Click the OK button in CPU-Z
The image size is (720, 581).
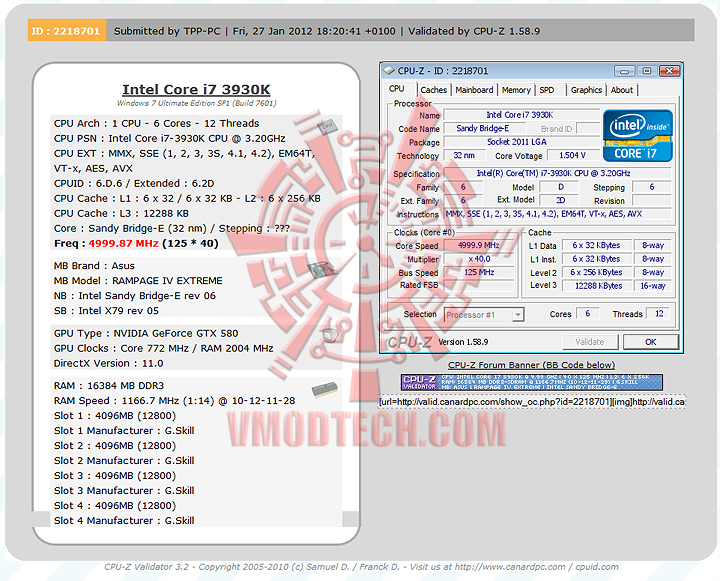pyautogui.click(x=651, y=342)
